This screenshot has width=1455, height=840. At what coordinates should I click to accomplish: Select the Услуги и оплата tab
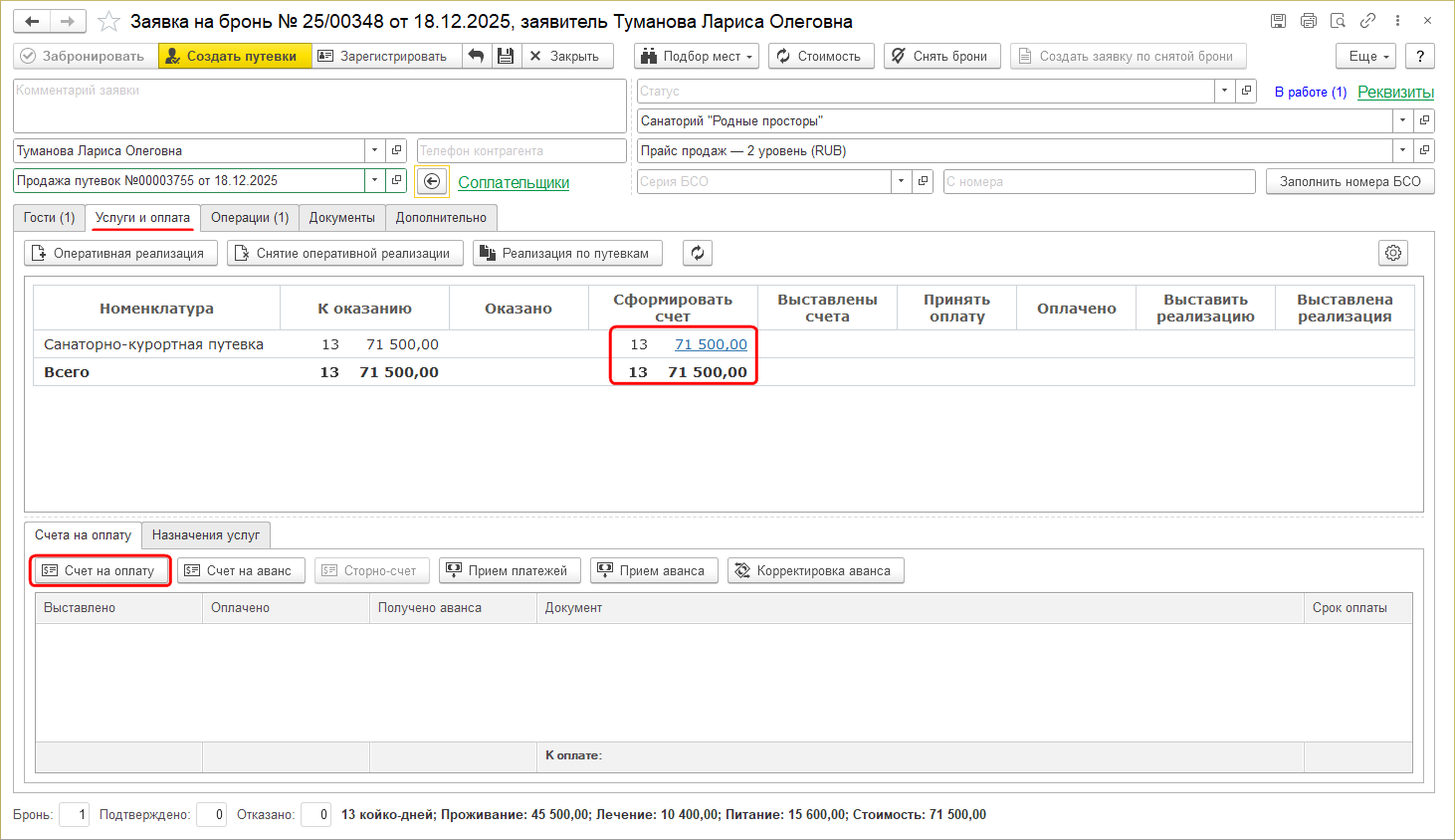click(x=142, y=217)
